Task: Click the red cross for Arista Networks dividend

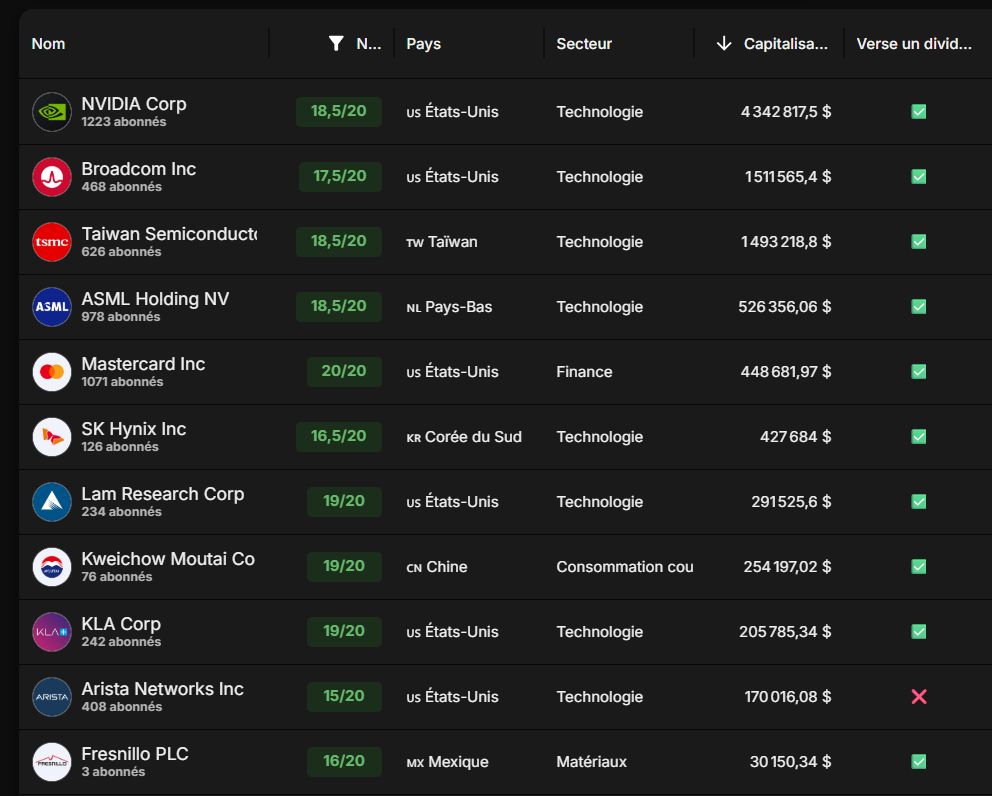Action: (x=919, y=697)
